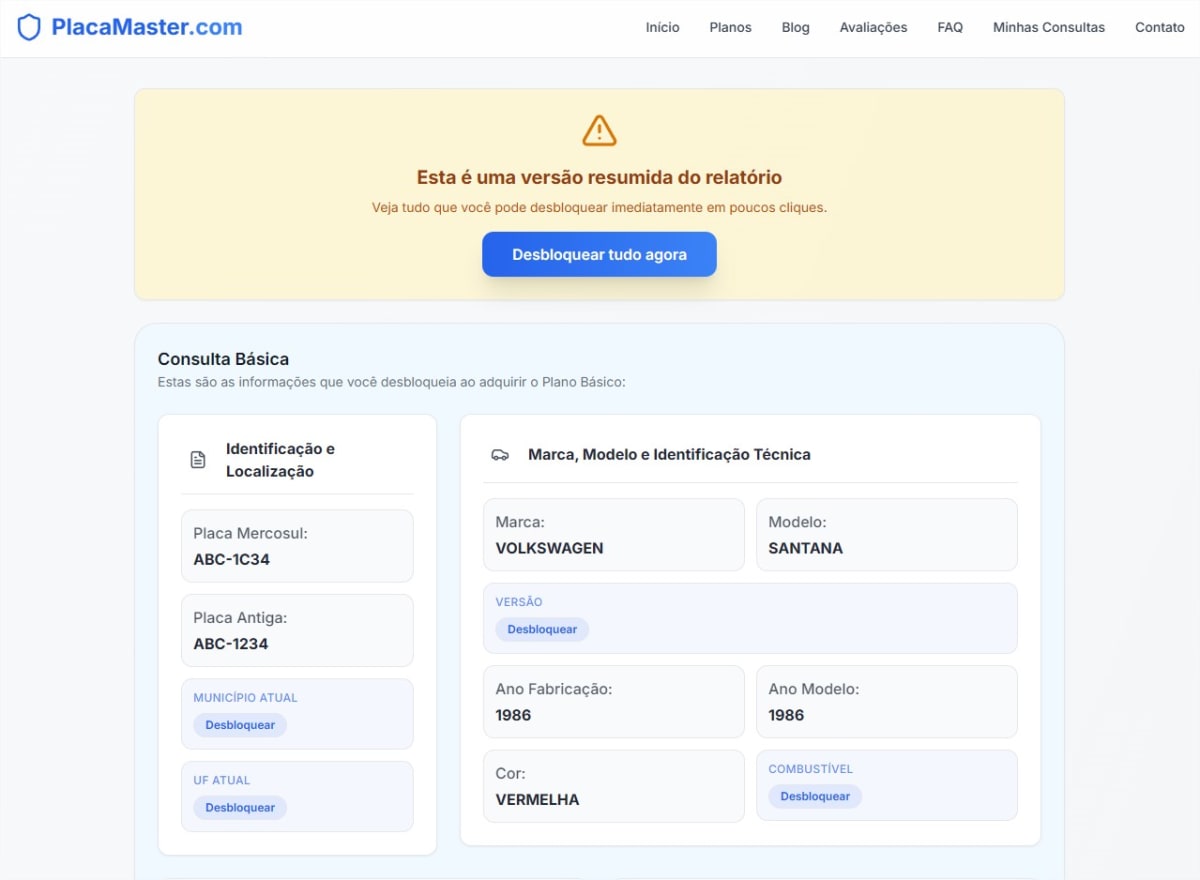1200x880 pixels.
Task: Click the Identificação e Localização title
Action: [x=280, y=460]
